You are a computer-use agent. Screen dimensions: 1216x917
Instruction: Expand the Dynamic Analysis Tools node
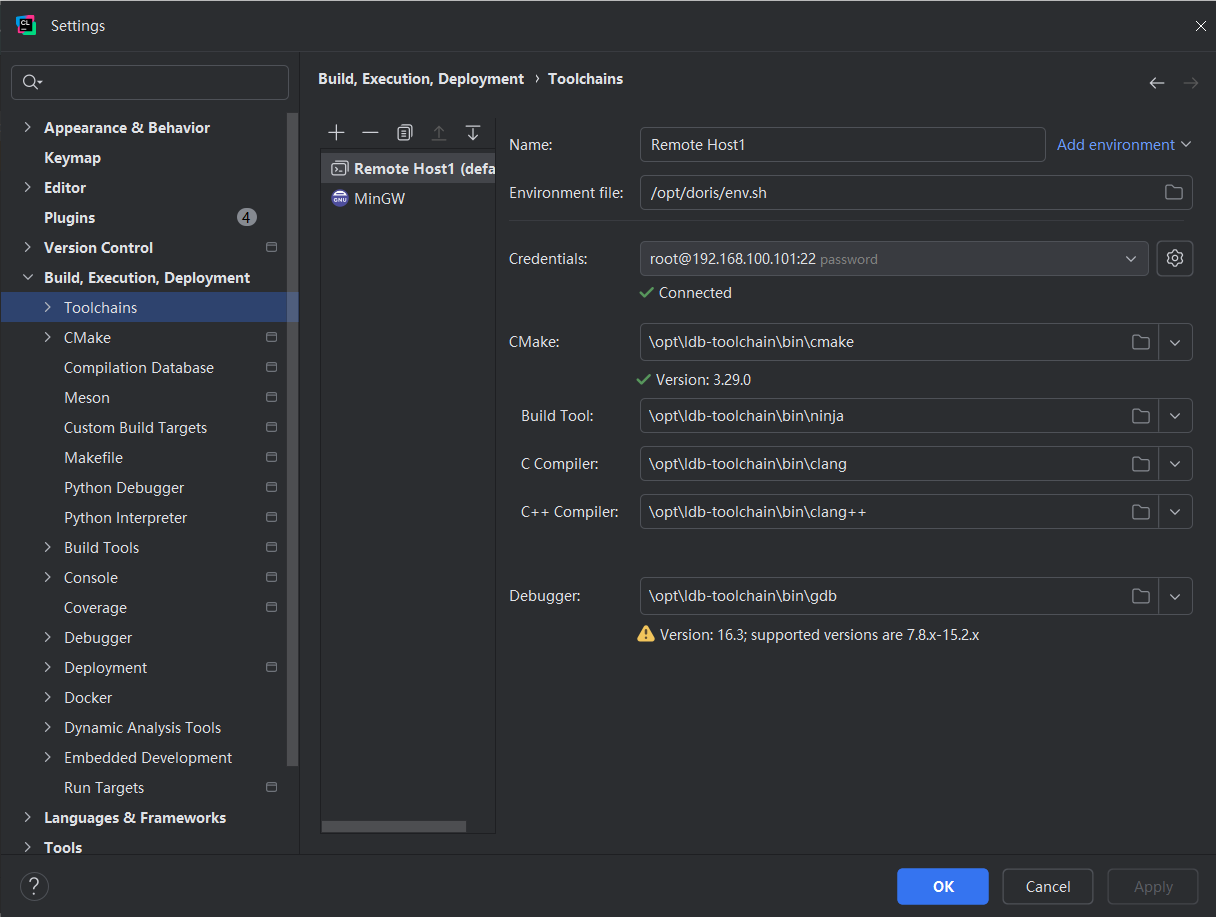point(47,727)
